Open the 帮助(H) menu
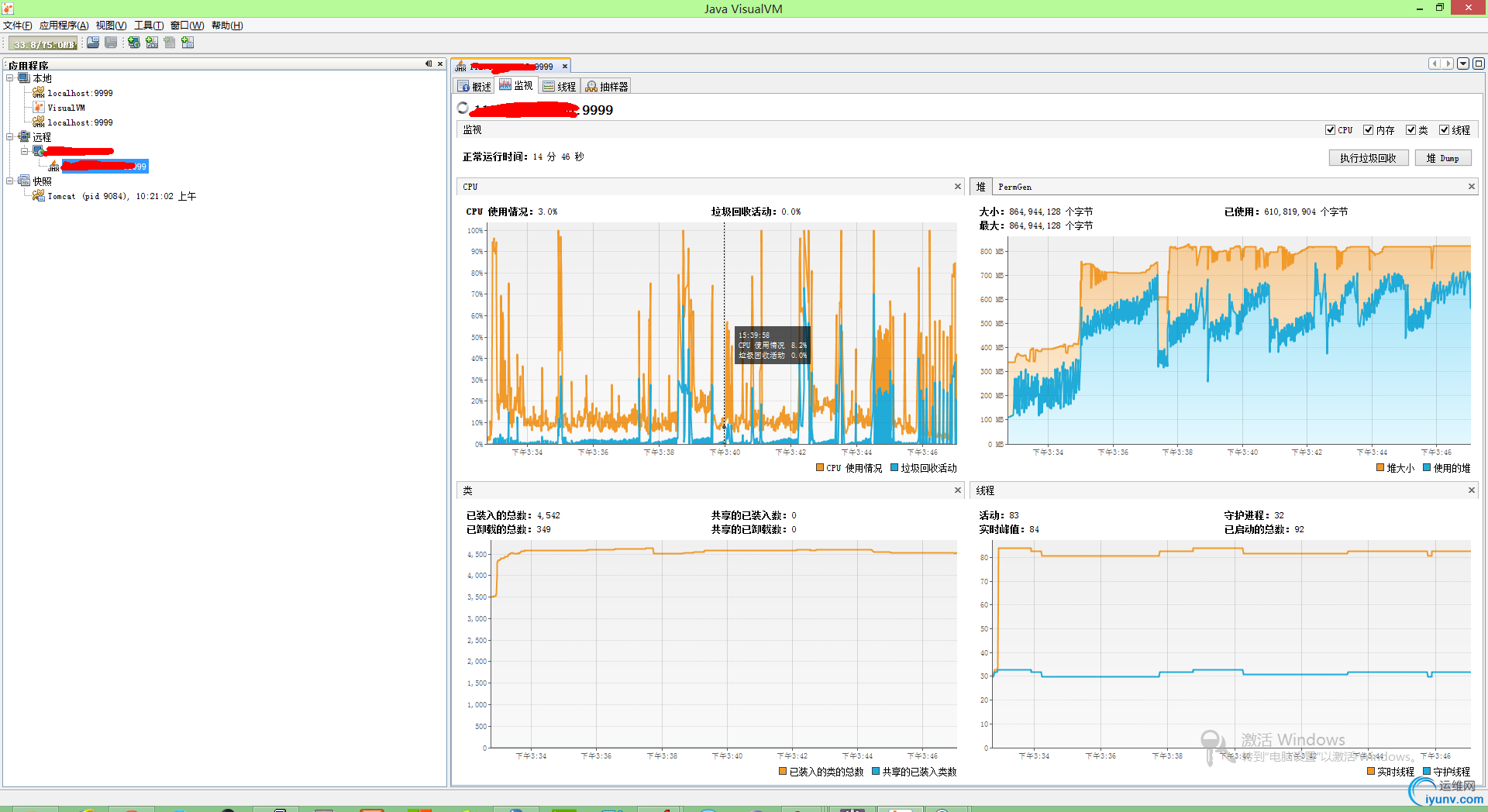1488x812 pixels. click(227, 26)
